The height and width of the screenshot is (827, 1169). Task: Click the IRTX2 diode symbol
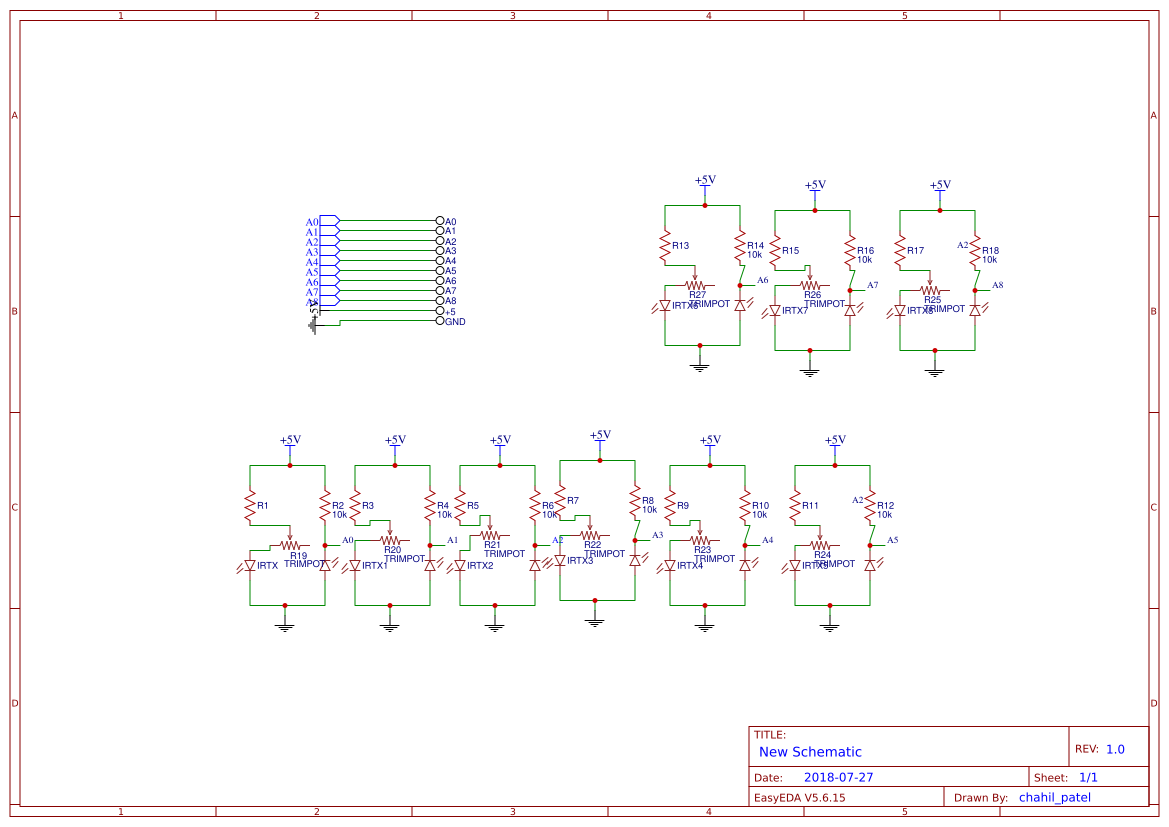[x=460, y=567]
